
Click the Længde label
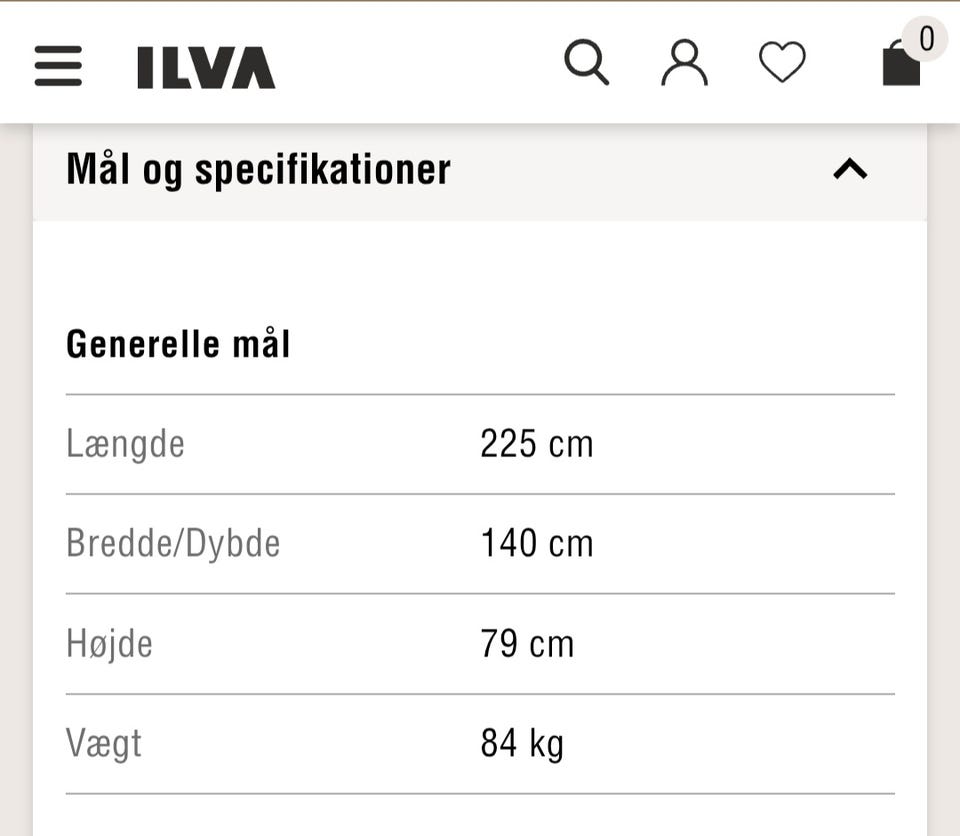(x=125, y=444)
